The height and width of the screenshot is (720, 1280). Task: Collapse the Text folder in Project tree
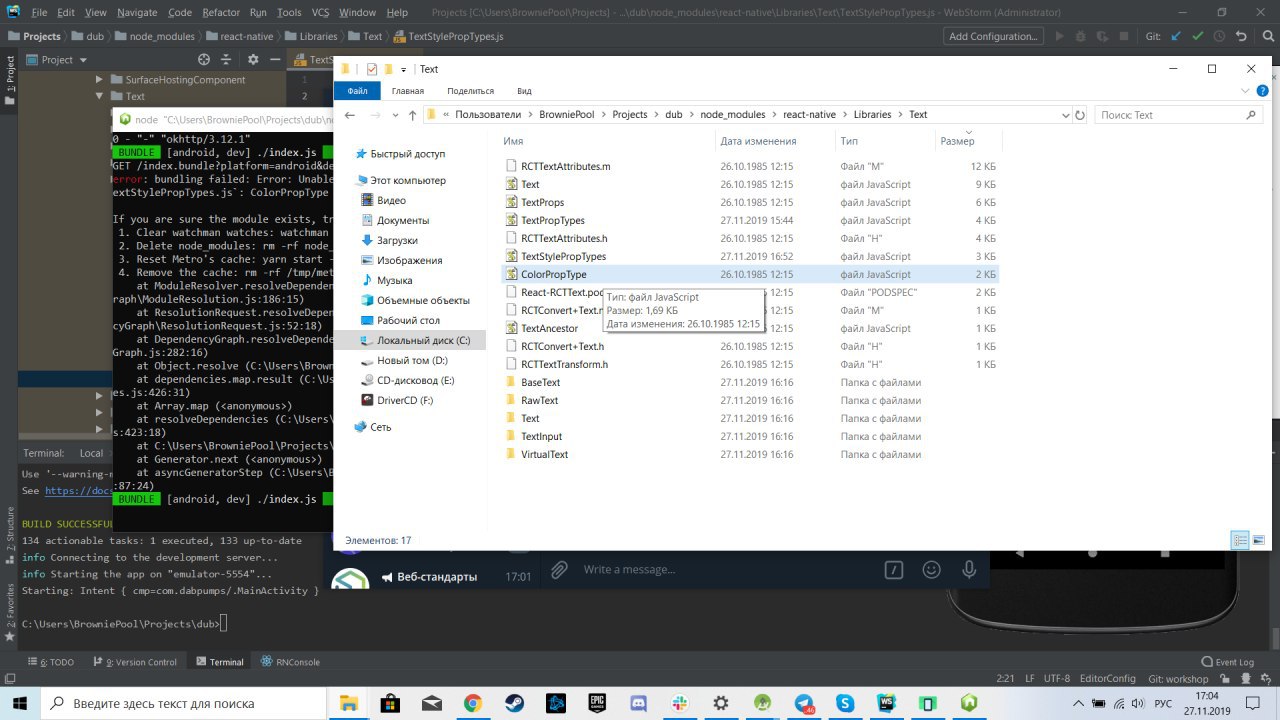click(x=99, y=97)
